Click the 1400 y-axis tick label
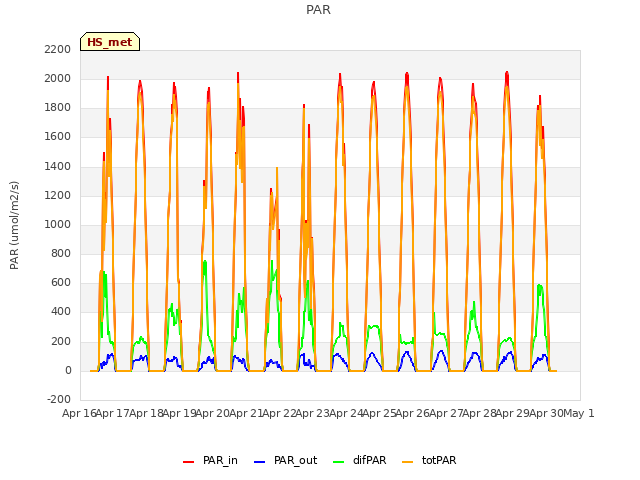This screenshot has width=640, height=480. tap(58, 166)
